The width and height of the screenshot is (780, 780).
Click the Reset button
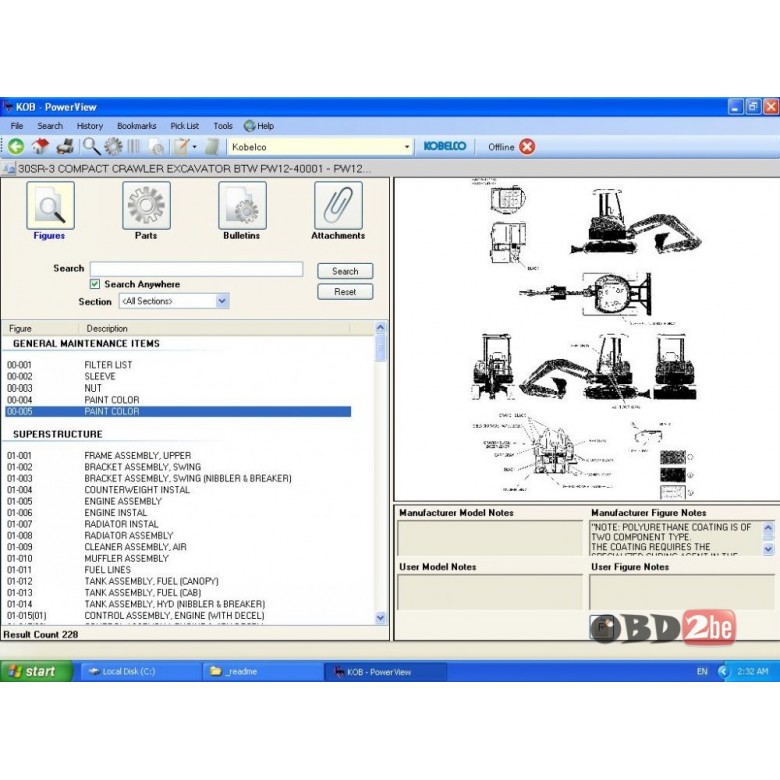(x=345, y=292)
